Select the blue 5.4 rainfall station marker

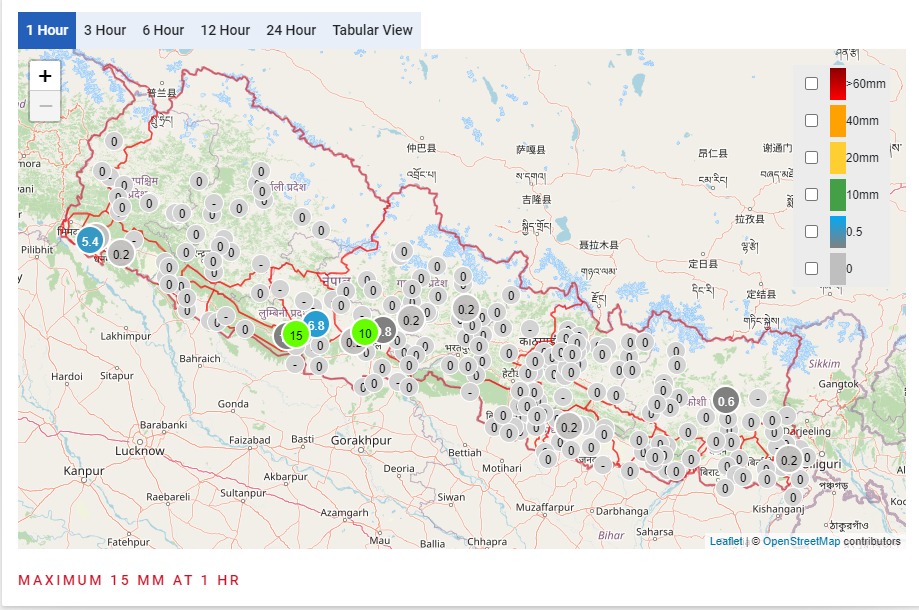coord(90,241)
